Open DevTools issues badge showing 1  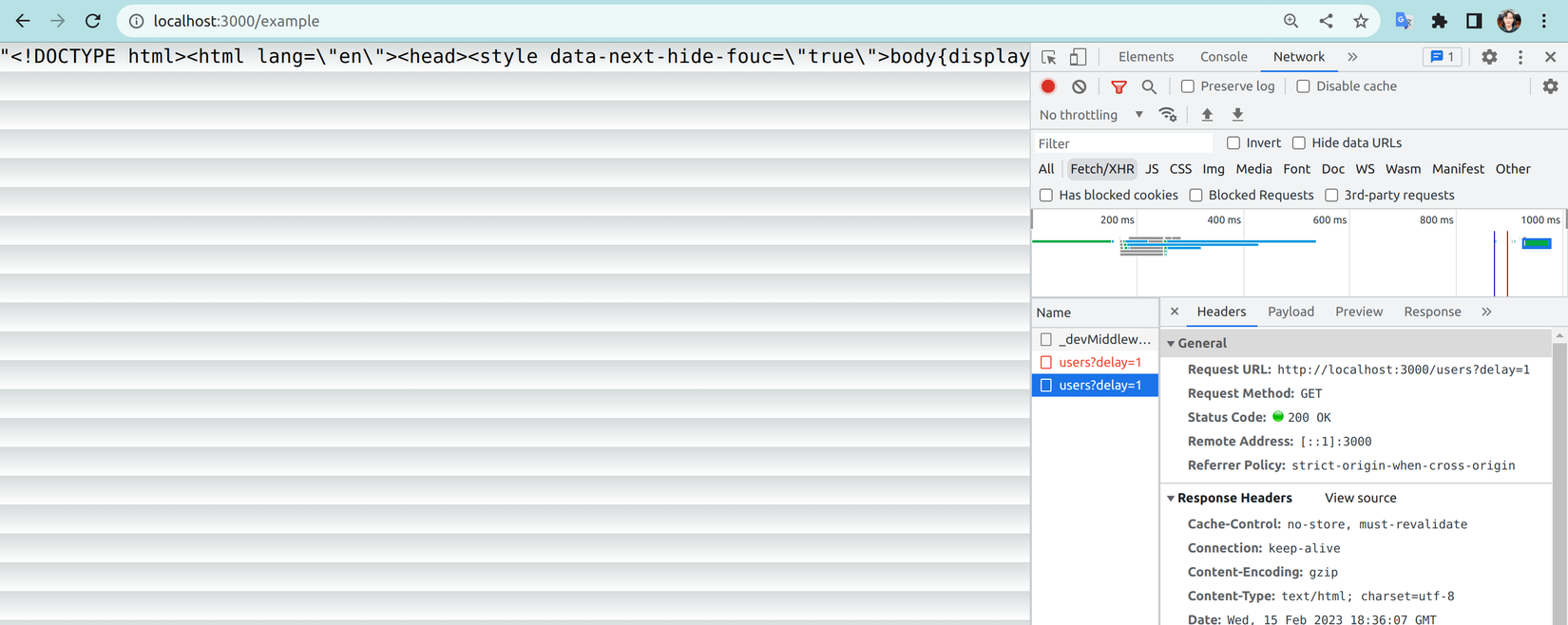pyautogui.click(x=1443, y=57)
